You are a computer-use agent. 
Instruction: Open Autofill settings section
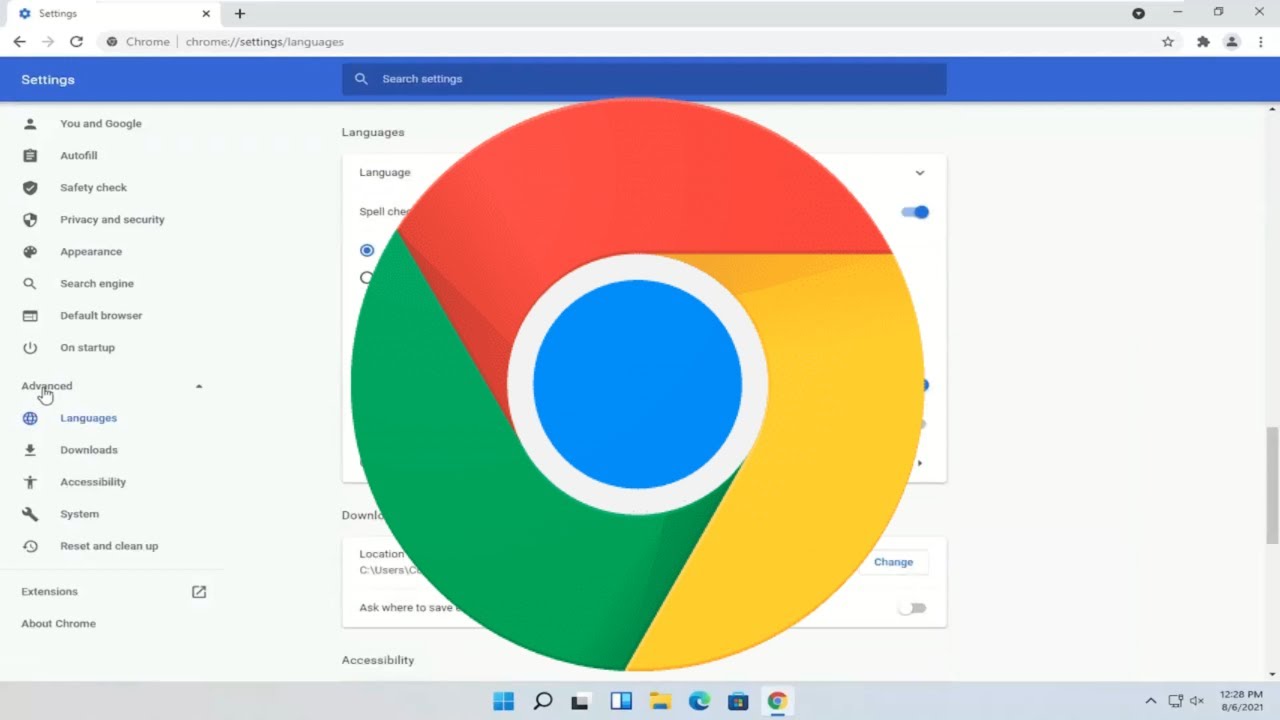[x=78, y=156]
